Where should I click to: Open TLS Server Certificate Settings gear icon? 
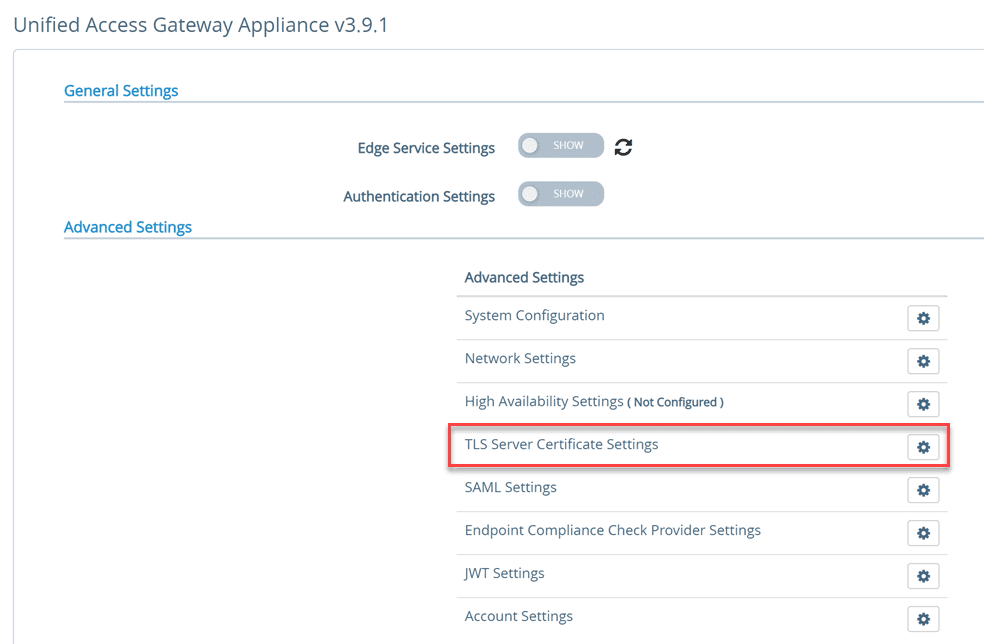pos(923,447)
